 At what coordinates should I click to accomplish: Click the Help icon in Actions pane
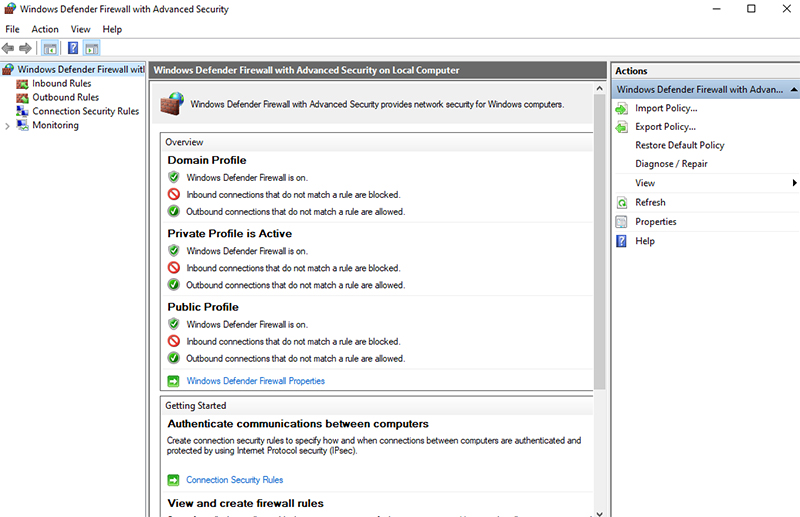[x=621, y=241]
